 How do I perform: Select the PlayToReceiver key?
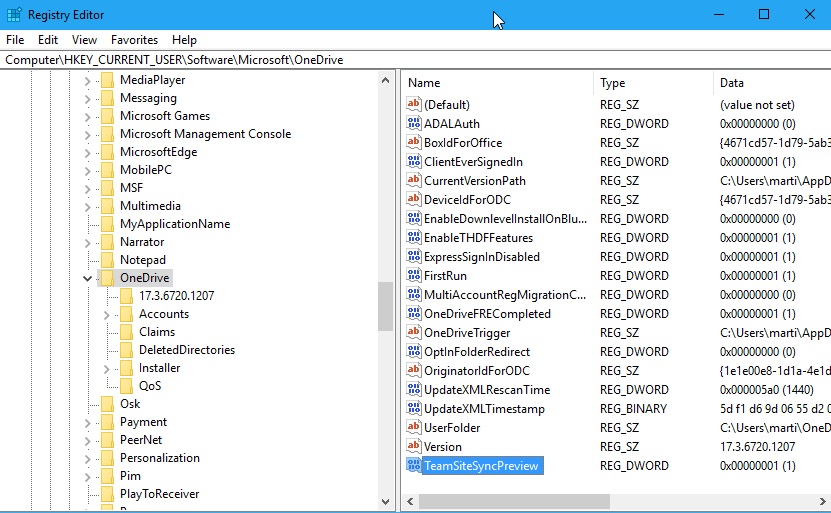point(159,494)
